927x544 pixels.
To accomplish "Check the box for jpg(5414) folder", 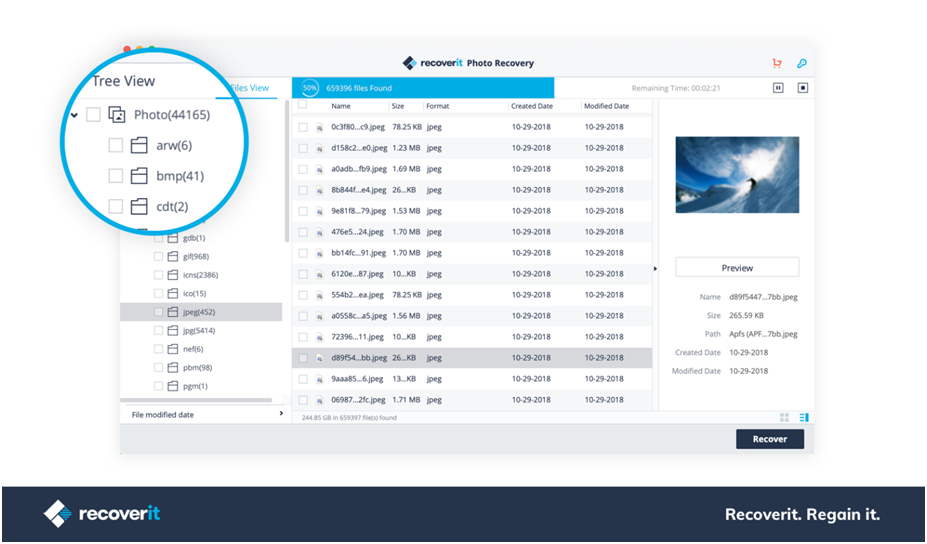I will [158, 331].
